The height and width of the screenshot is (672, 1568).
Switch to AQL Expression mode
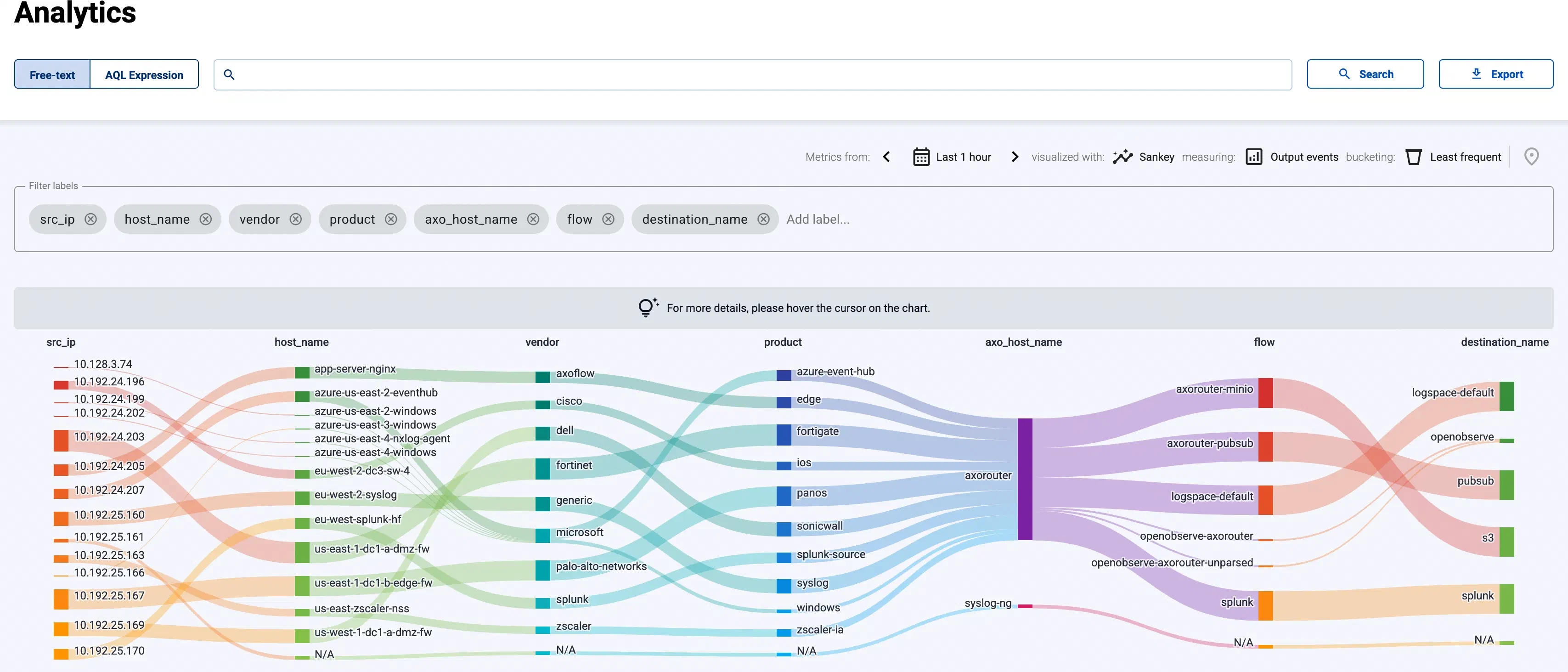tap(144, 74)
